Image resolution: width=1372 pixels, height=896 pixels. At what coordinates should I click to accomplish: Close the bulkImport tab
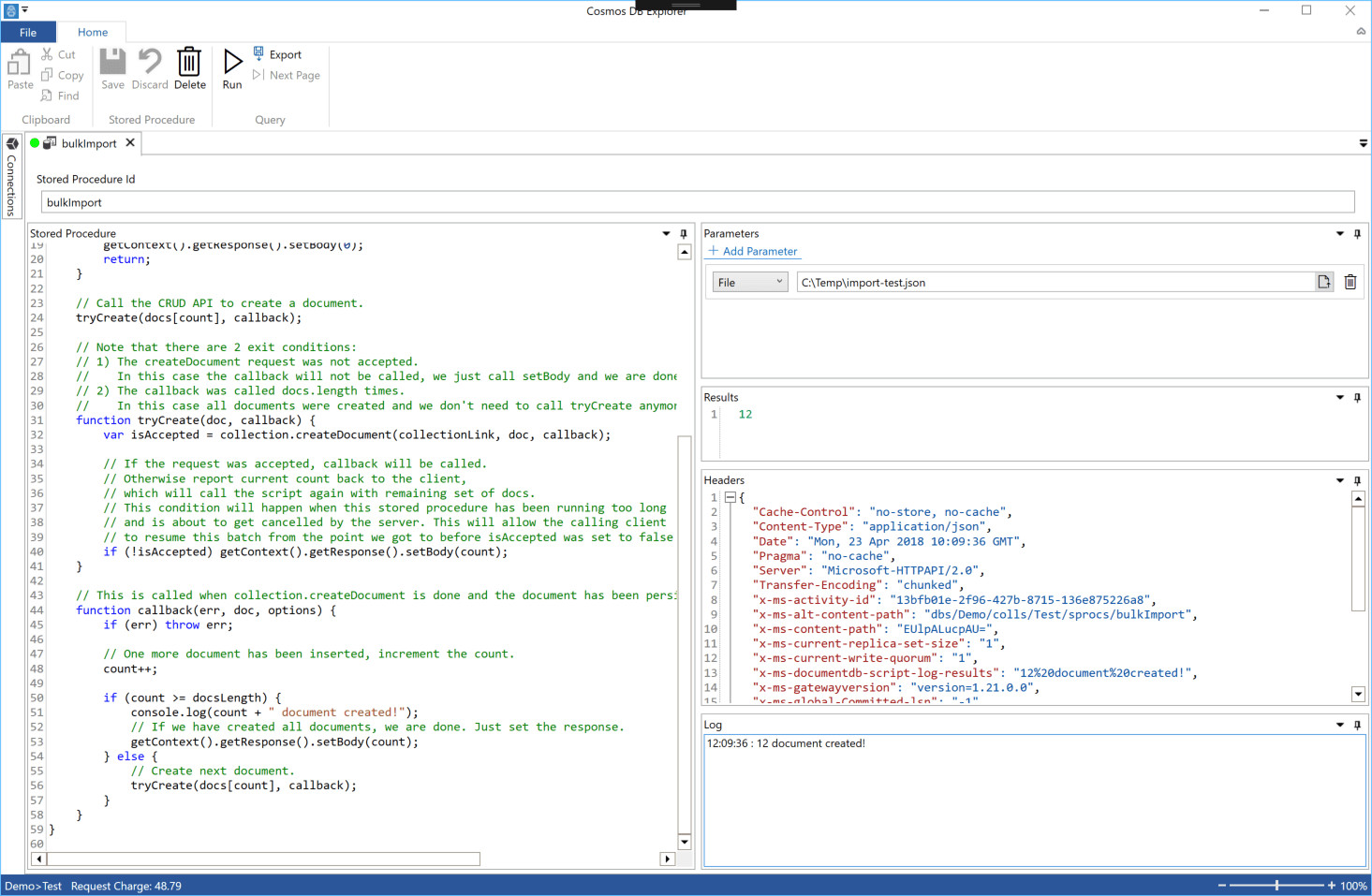tap(130, 142)
